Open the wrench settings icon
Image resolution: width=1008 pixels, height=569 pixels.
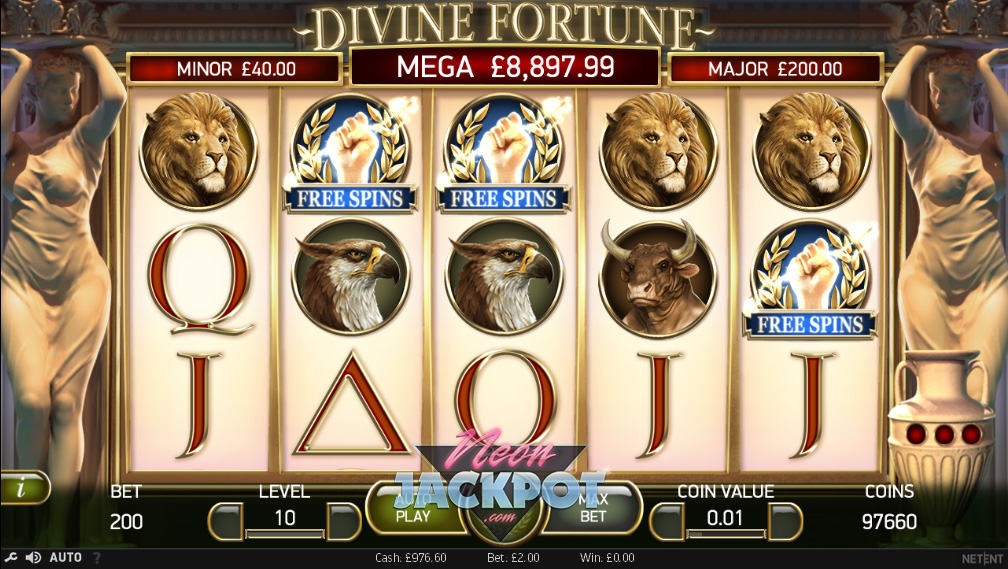tap(11, 557)
